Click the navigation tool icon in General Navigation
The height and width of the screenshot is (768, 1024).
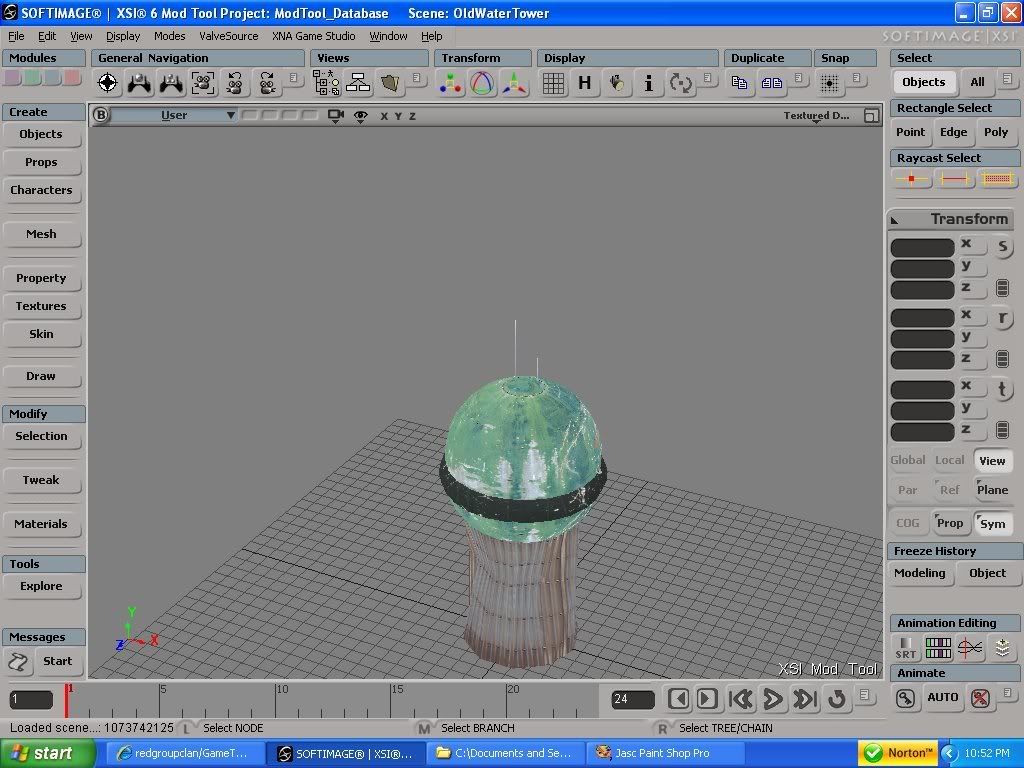tap(108, 83)
